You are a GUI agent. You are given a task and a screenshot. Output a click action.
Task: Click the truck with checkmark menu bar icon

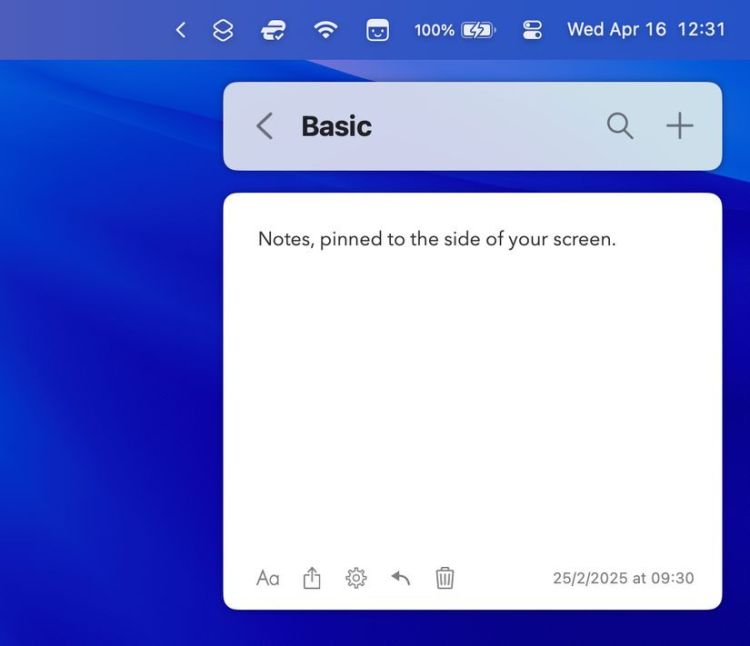coord(273,30)
